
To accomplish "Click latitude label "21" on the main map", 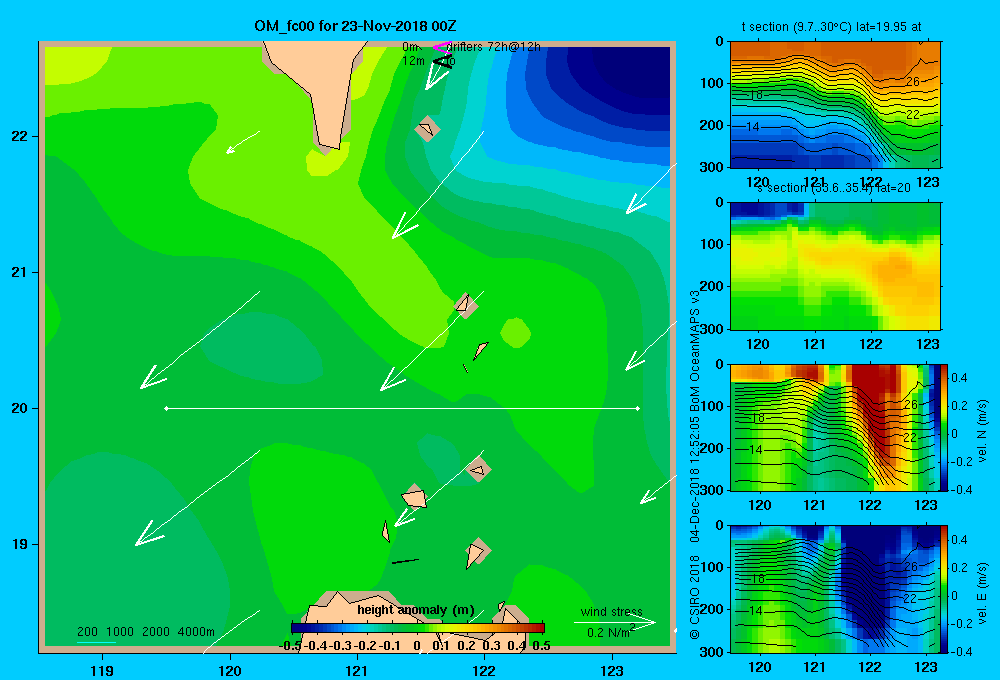I will 19,272.
